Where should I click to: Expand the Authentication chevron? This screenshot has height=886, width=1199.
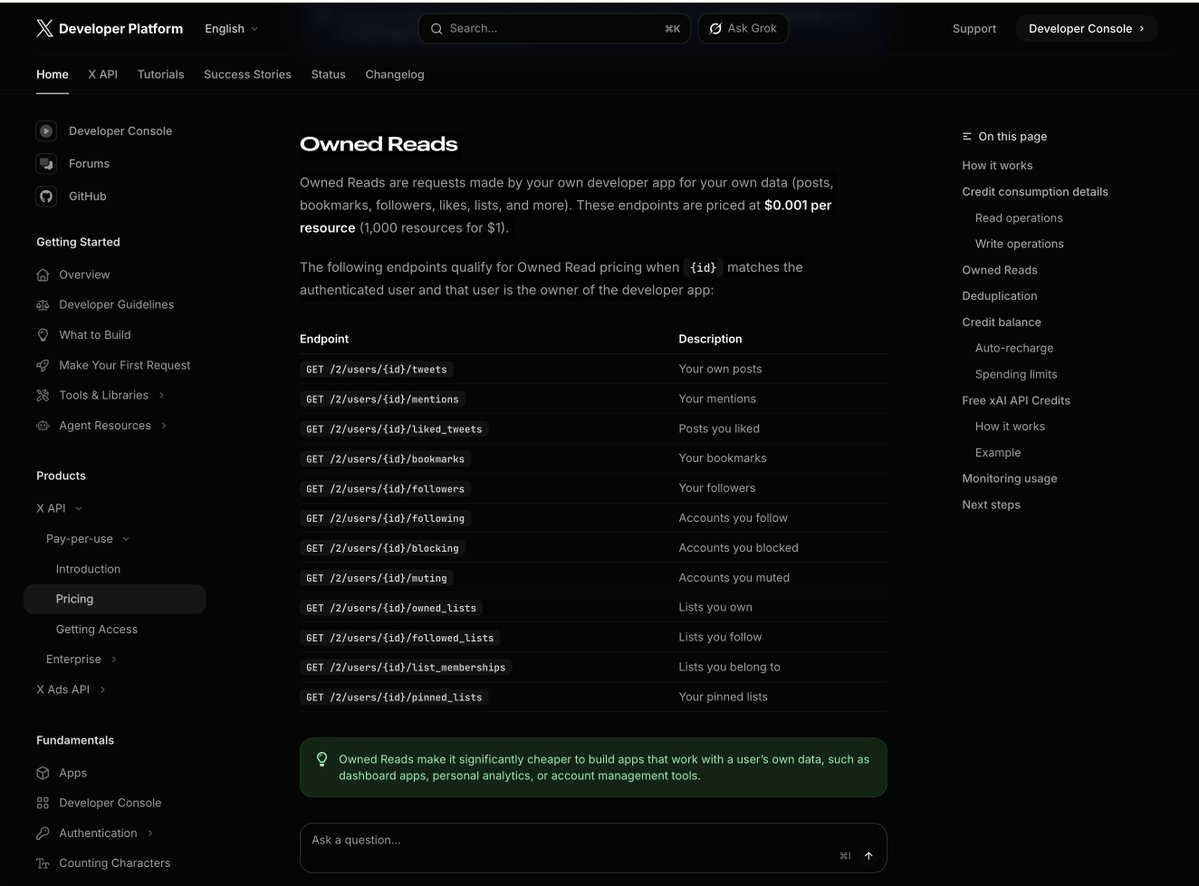coord(150,833)
